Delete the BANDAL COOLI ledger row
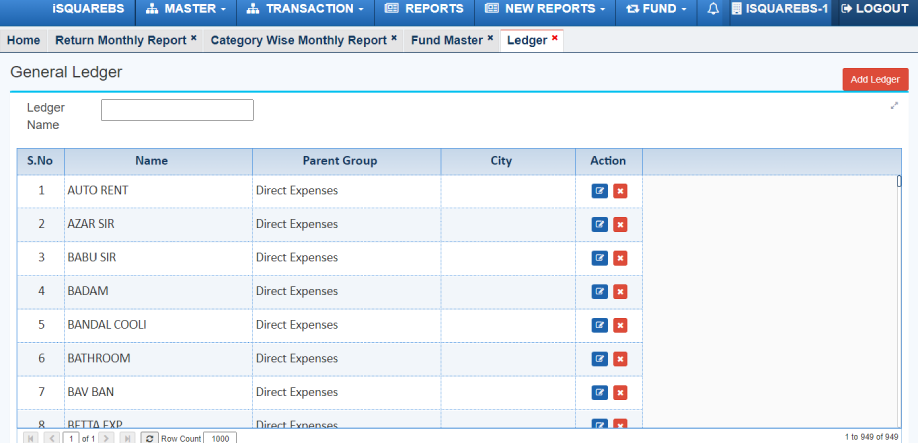The image size is (918, 443). coord(620,325)
